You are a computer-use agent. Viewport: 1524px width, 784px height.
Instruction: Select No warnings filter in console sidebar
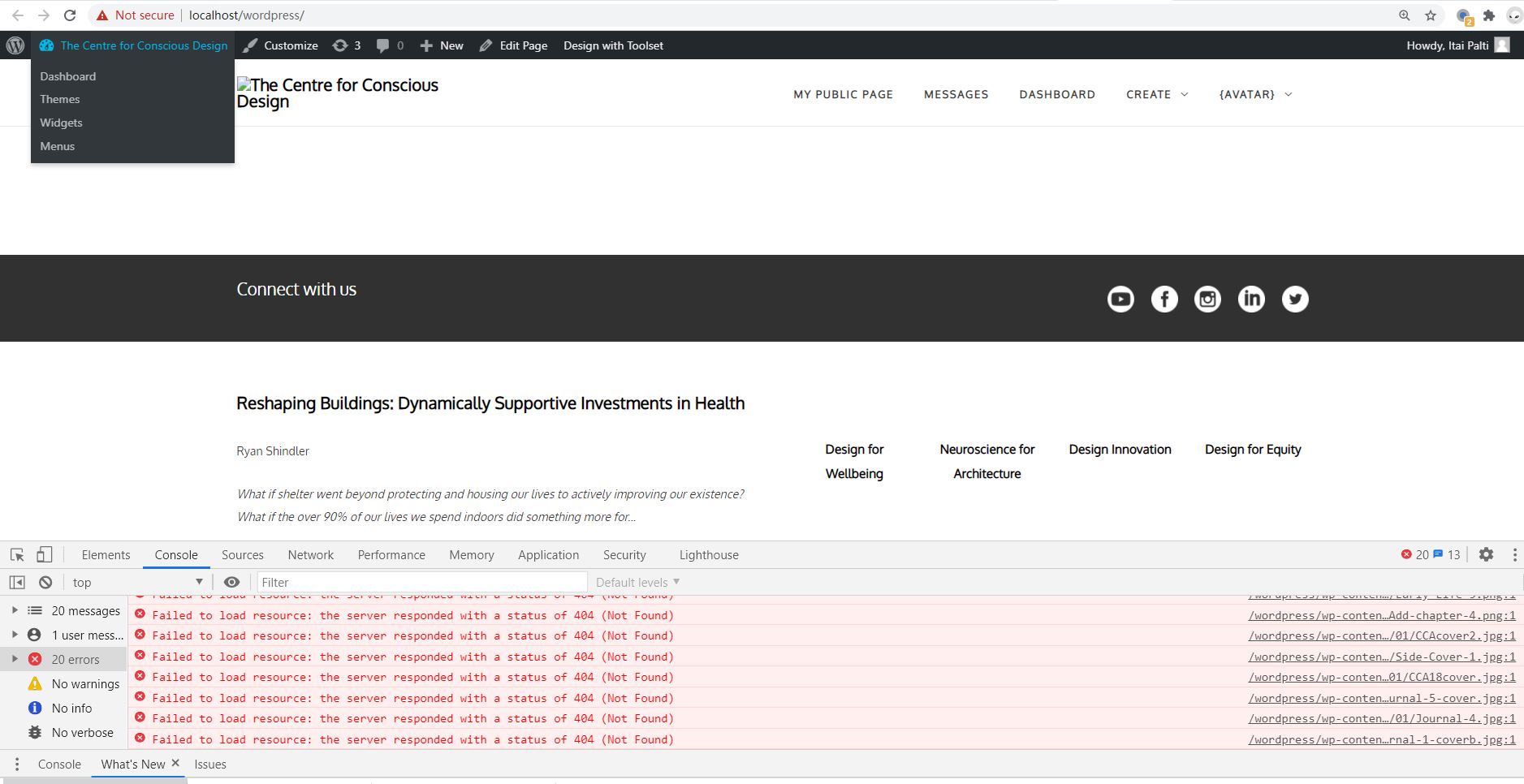74,684
